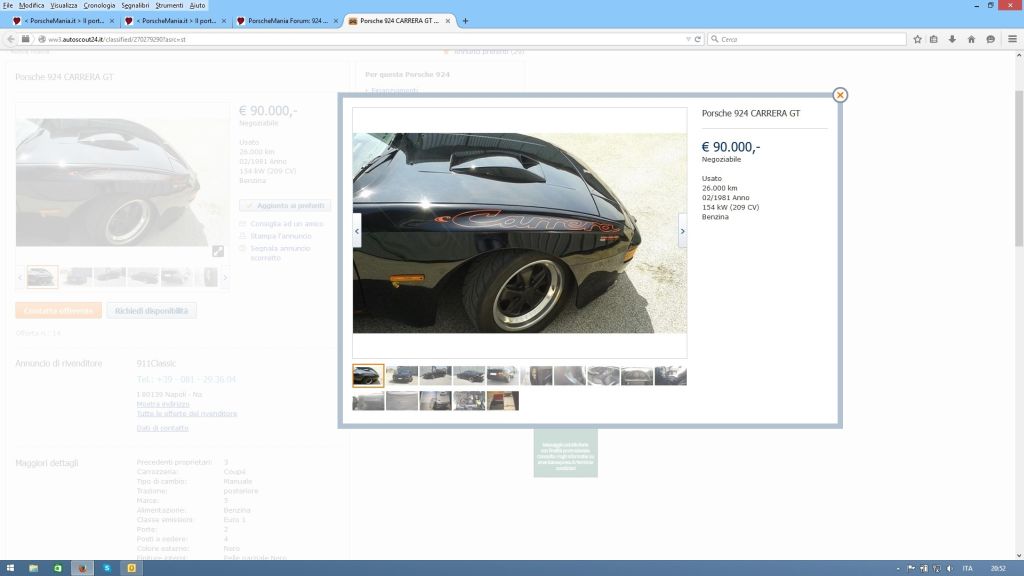Close the photo gallery popup
This screenshot has width=1024, height=576.
click(840, 95)
